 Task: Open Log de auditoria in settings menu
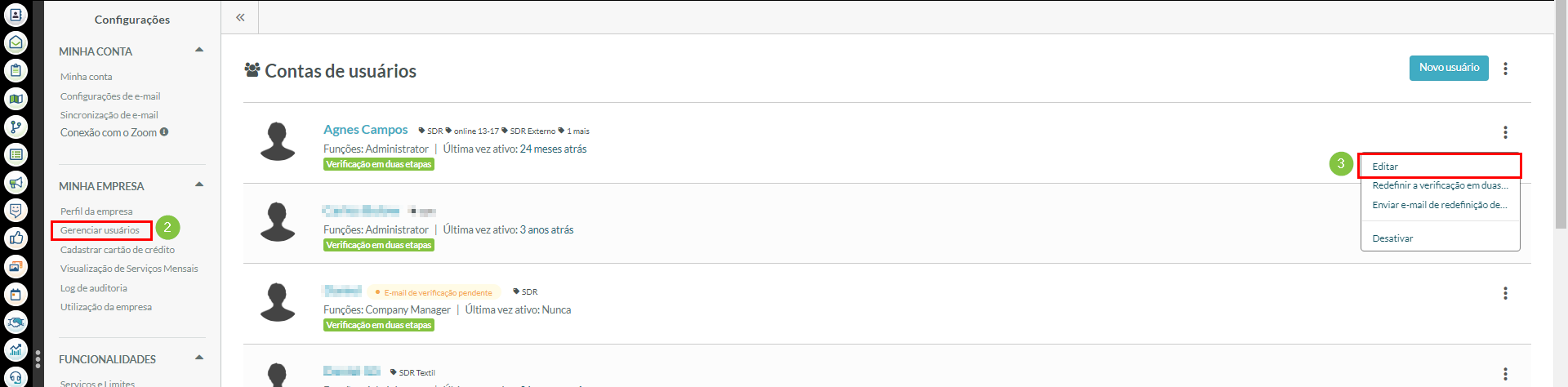coord(94,288)
